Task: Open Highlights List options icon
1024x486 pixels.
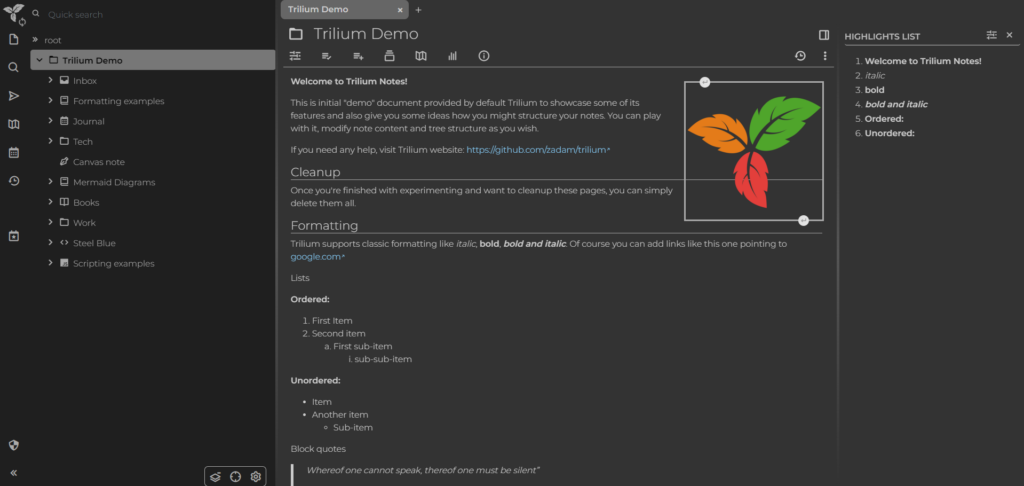Action: click(x=991, y=35)
